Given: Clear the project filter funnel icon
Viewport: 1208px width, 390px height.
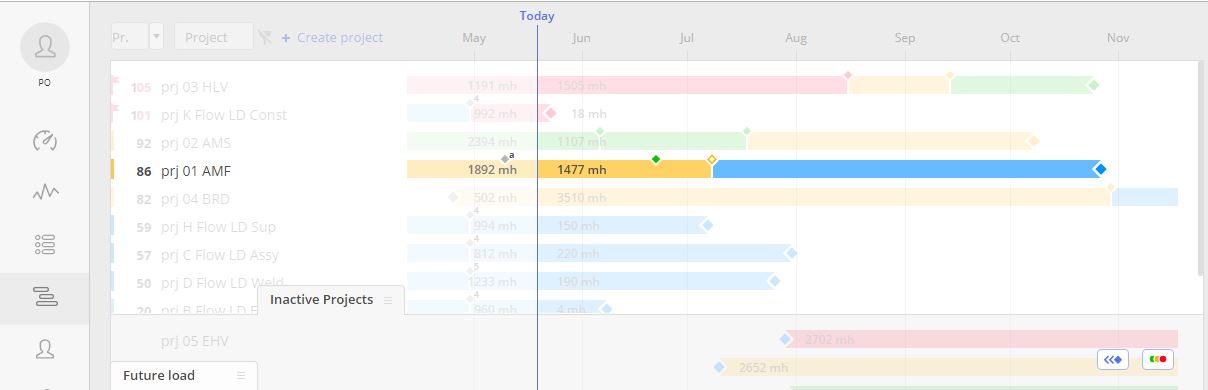Looking at the screenshot, I should pos(264,38).
